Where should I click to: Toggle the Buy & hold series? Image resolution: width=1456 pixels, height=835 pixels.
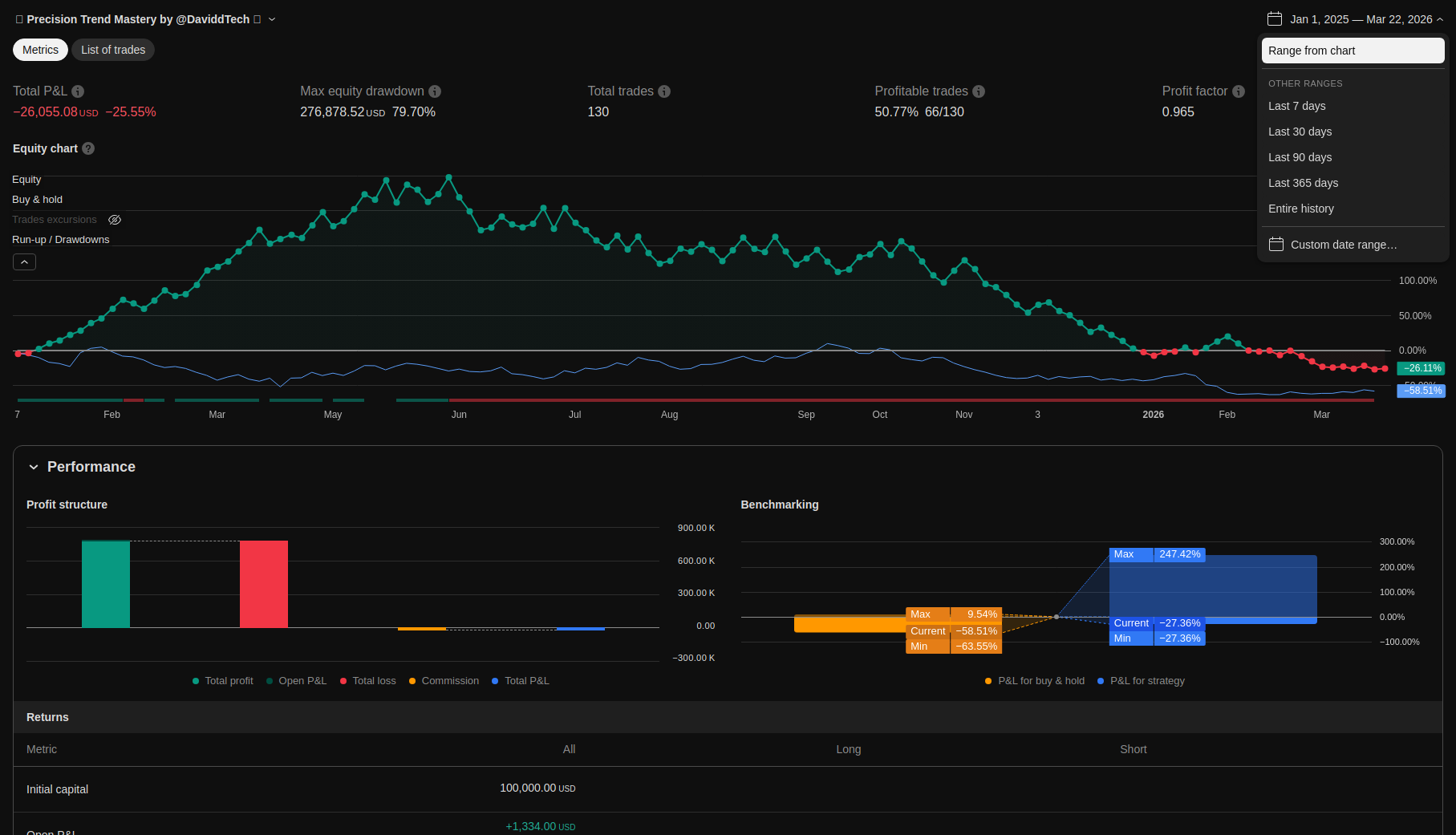coord(37,200)
